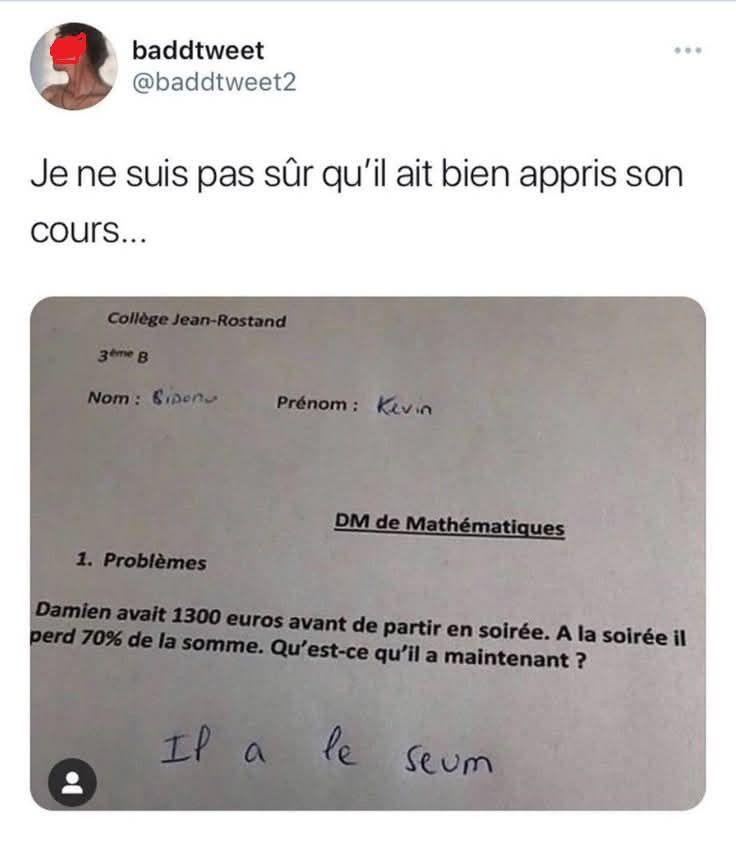This screenshot has width=736, height=846.
Task: Open the baddtweet profile avatar
Action: [74, 66]
